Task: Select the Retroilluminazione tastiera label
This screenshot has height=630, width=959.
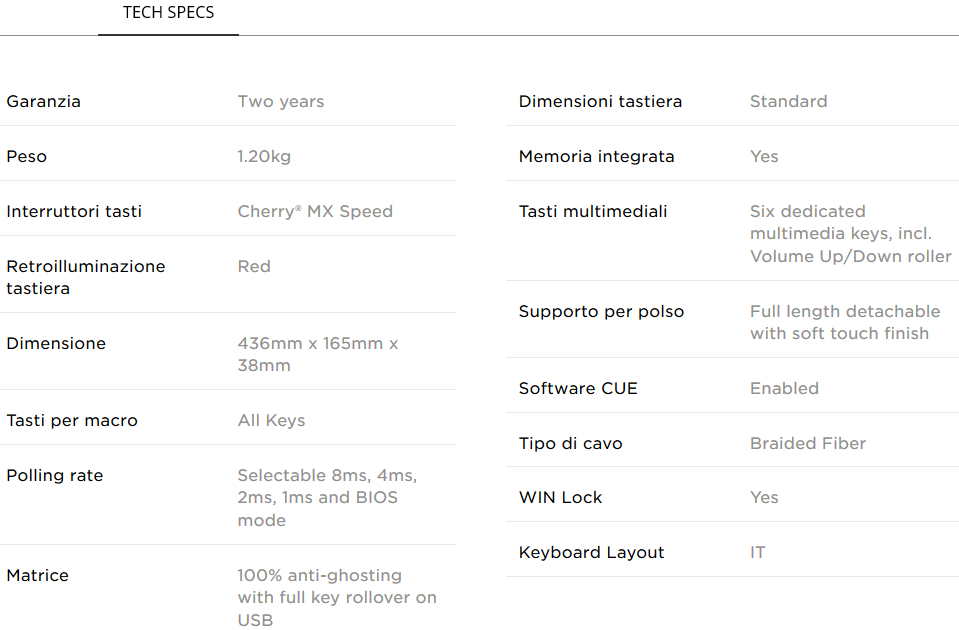Action: 86,277
